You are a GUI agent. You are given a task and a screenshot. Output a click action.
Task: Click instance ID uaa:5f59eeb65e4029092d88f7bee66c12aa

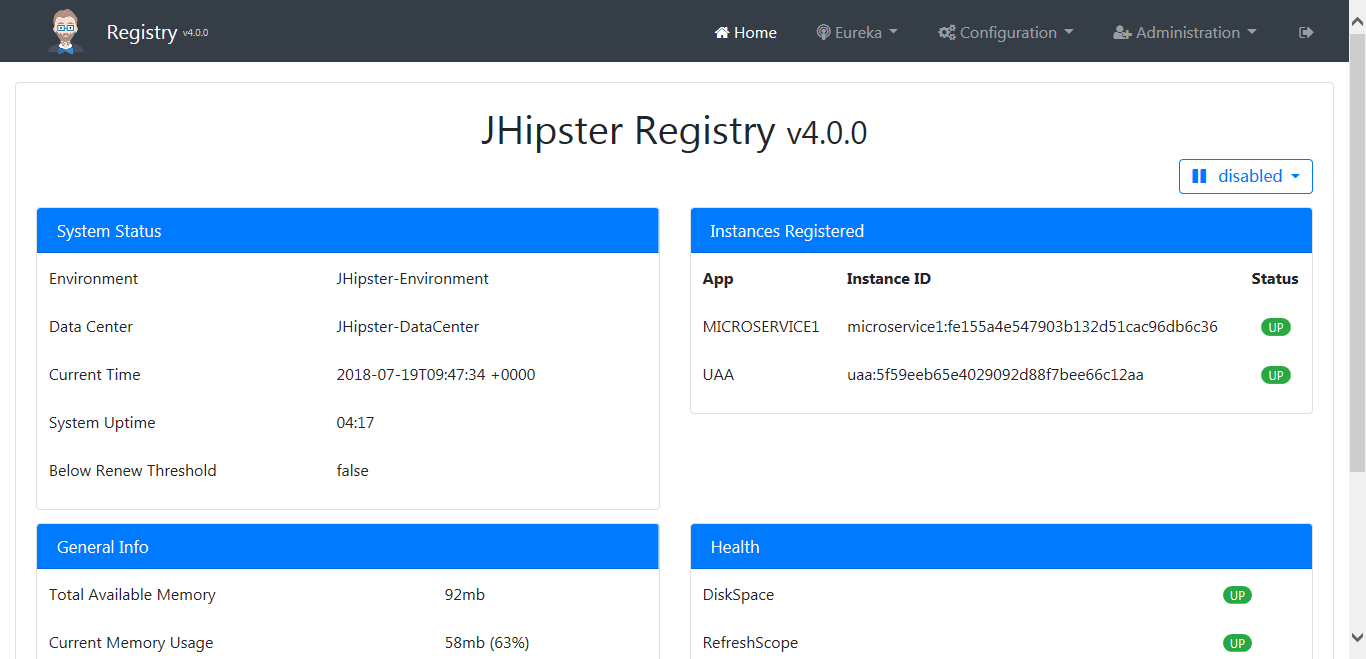(995, 375)
